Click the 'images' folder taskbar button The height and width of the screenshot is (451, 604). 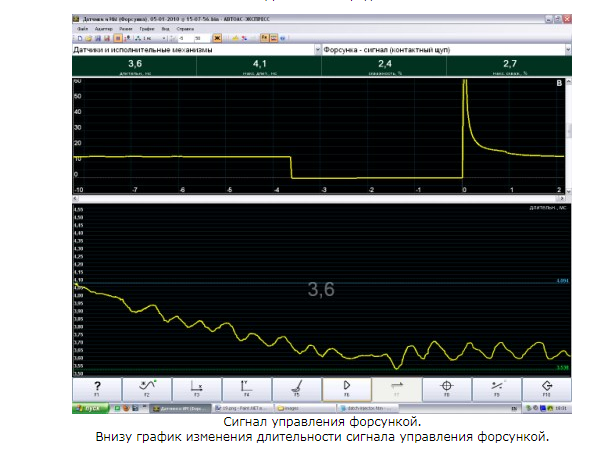[304, 408]
